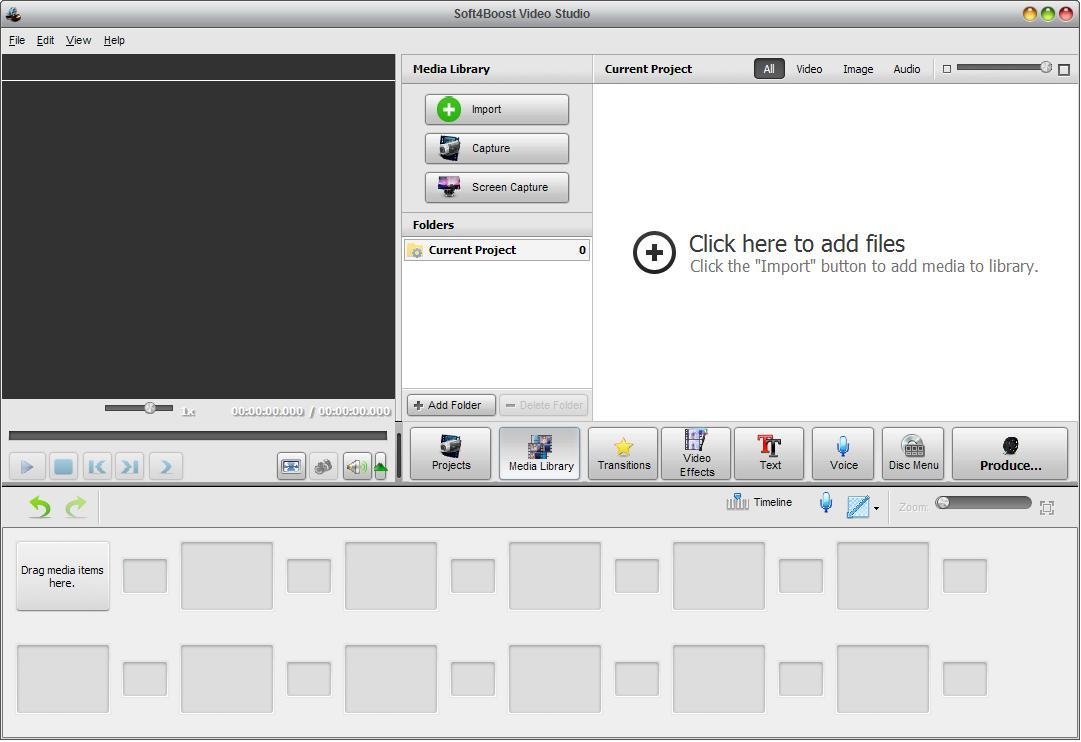
Task: Stop the preview playback
Action: [63, 467]
